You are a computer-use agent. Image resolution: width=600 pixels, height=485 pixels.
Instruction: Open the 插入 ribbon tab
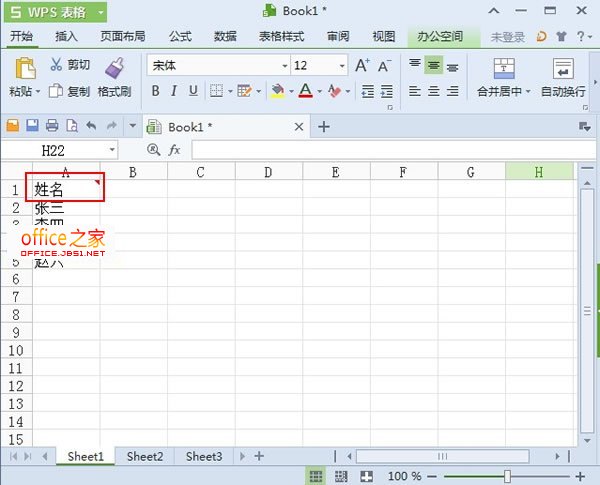tap(66, 36)
